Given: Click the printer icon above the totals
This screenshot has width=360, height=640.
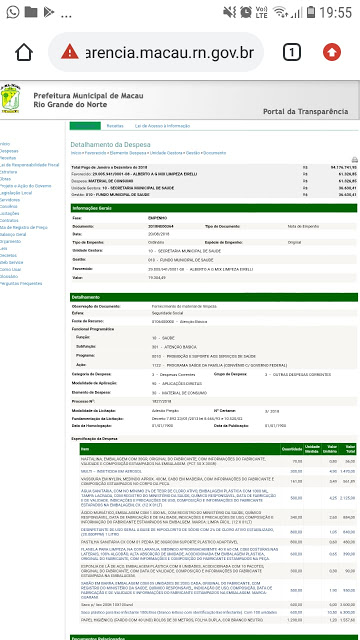Looking at the screenshot, I should (x=354, y=160).
